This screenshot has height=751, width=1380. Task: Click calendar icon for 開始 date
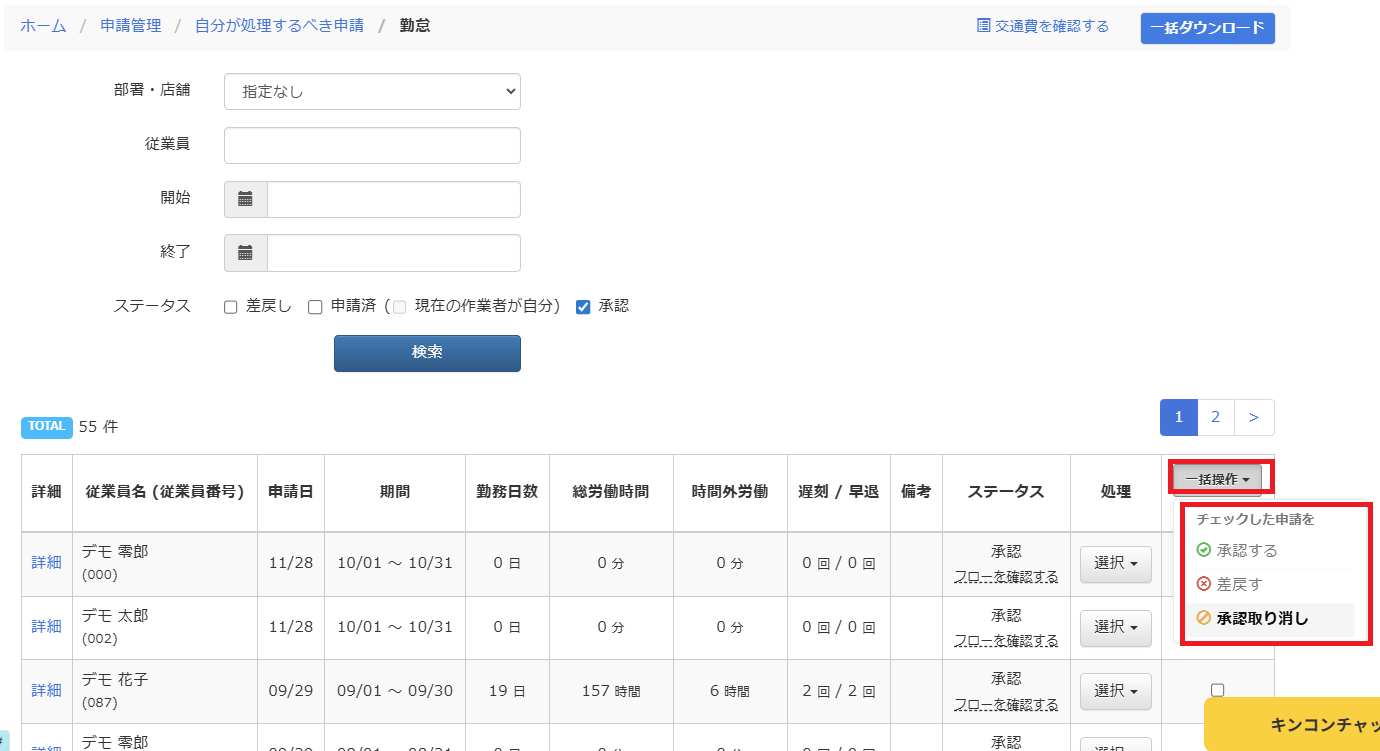tap(246, 199)
